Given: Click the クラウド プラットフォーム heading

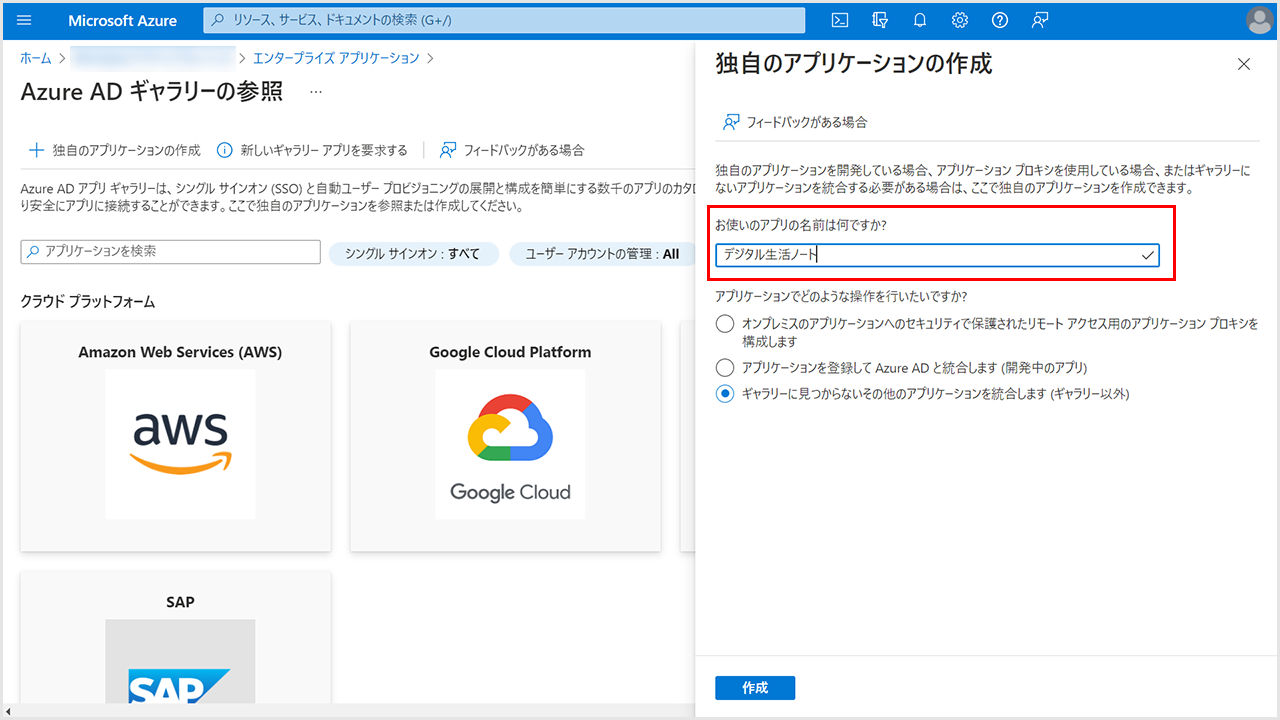Looking at the screenshot, I should [88, 302].
